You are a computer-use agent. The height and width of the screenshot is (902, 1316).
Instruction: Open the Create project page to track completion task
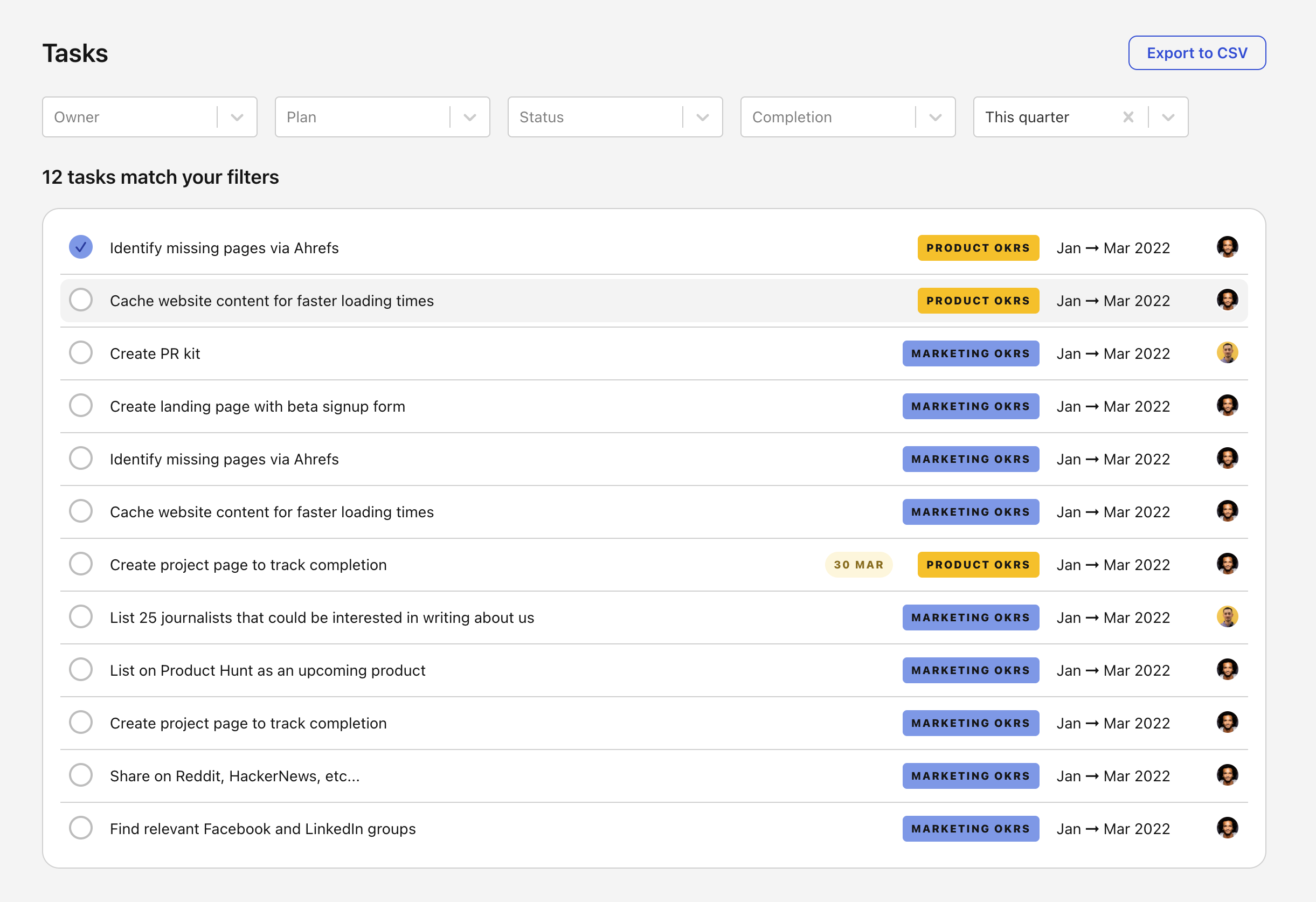tap(248, 565)
